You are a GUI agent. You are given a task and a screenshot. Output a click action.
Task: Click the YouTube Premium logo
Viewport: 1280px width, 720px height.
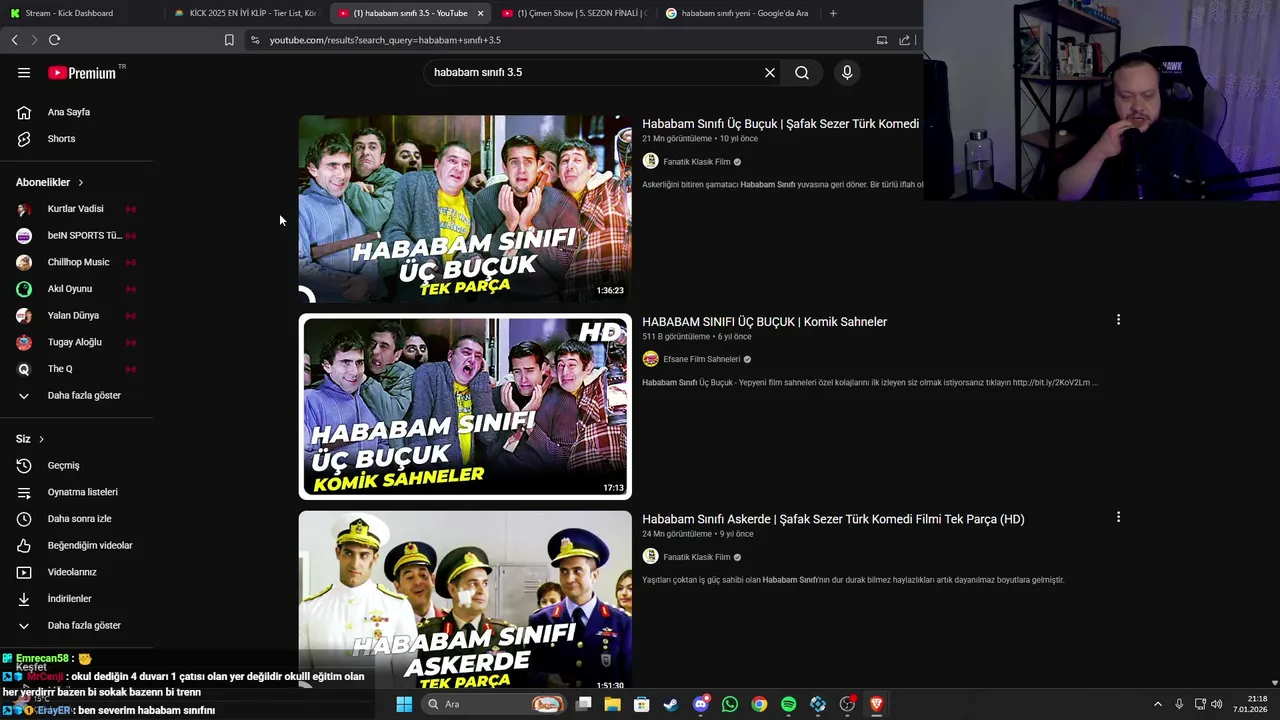point(82,73)
